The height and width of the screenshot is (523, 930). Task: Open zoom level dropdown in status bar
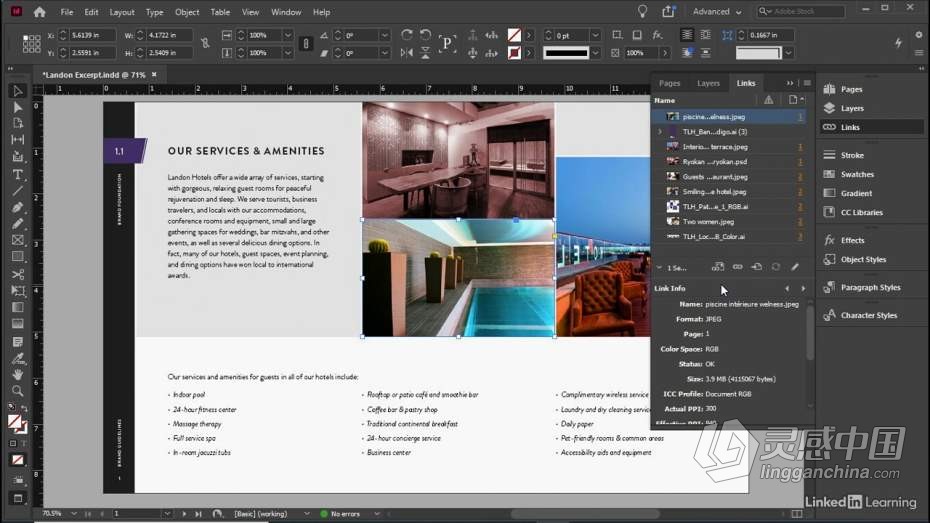(74, 514)
